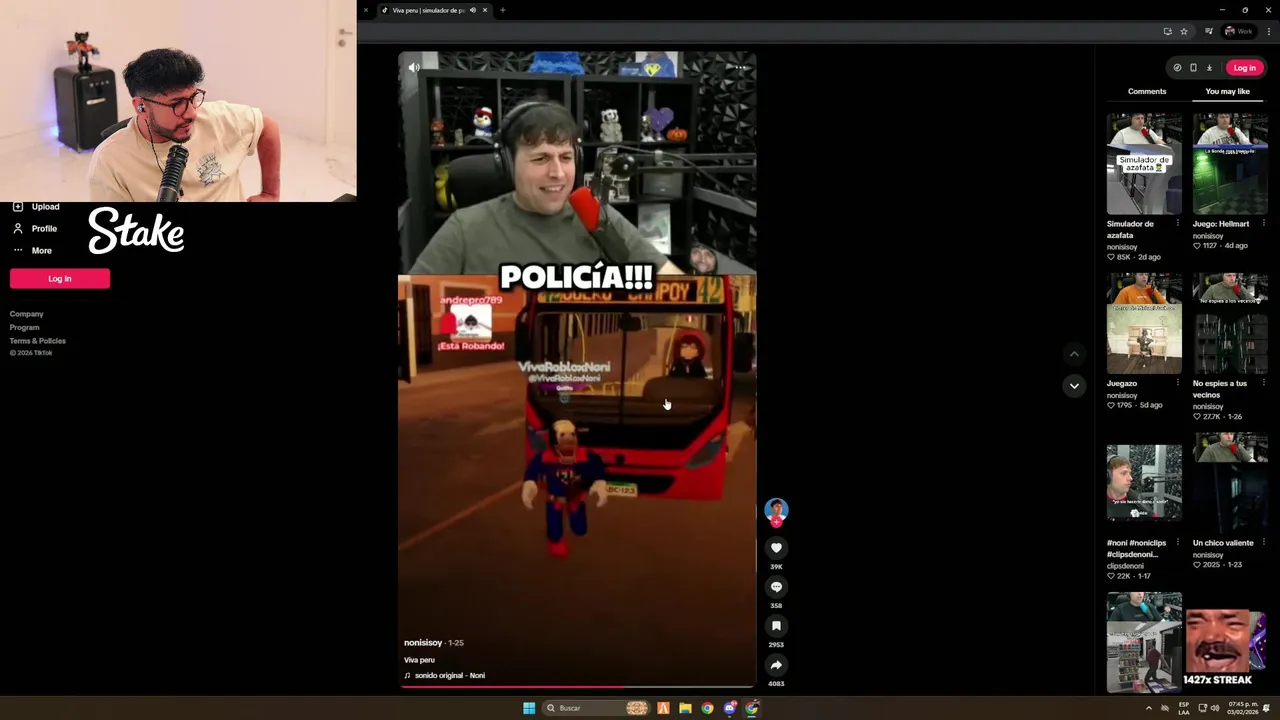This screenshot has width=1280, height=720.
Task: Click the Upload plus icon in sidebar
Action: click(x=17, y=206)
